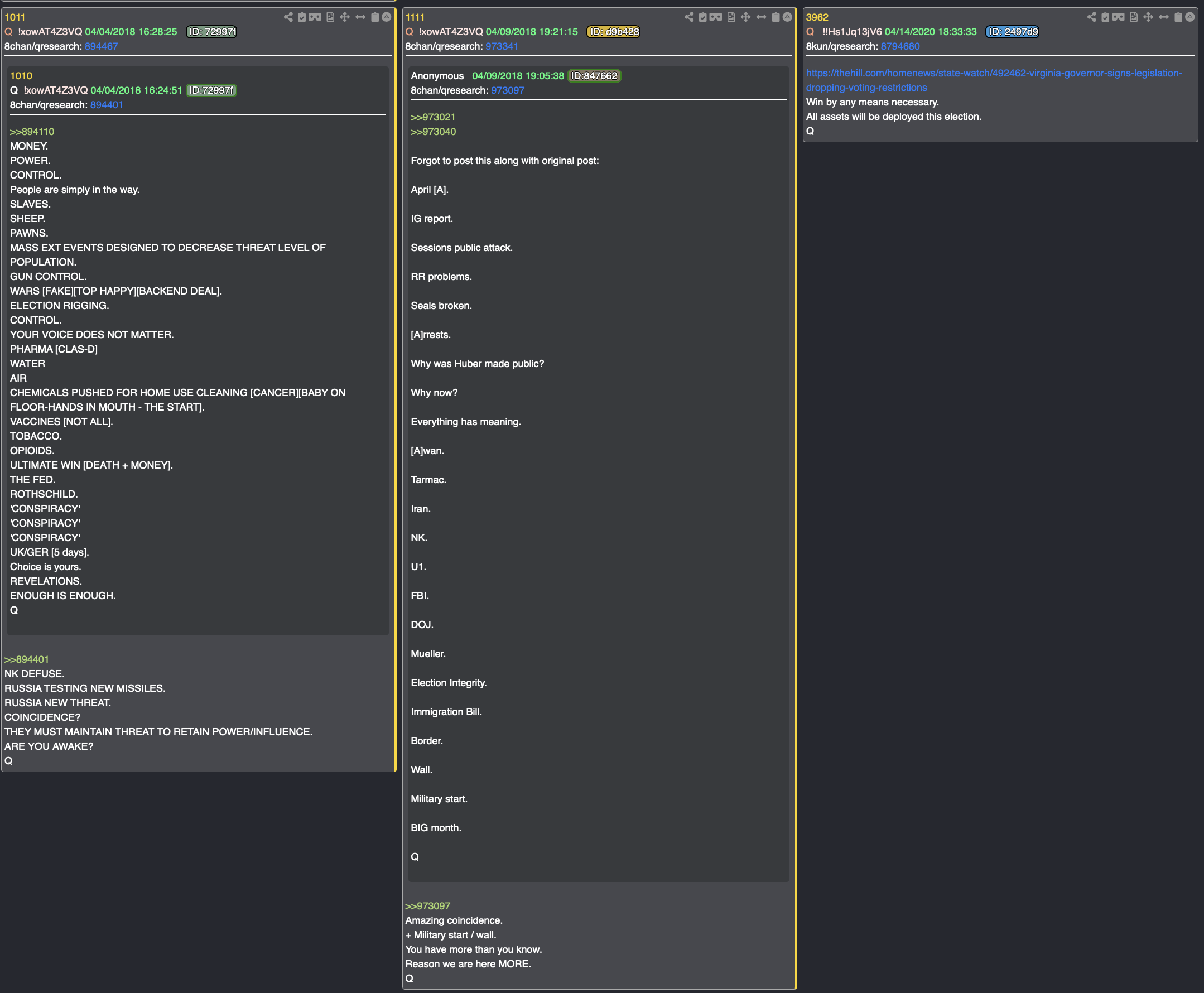This screenshot has width=1204, height=993.
Task: Click the plain clipboard icon on post 1011
Action: pyautogui.click(x=375, y=17)
